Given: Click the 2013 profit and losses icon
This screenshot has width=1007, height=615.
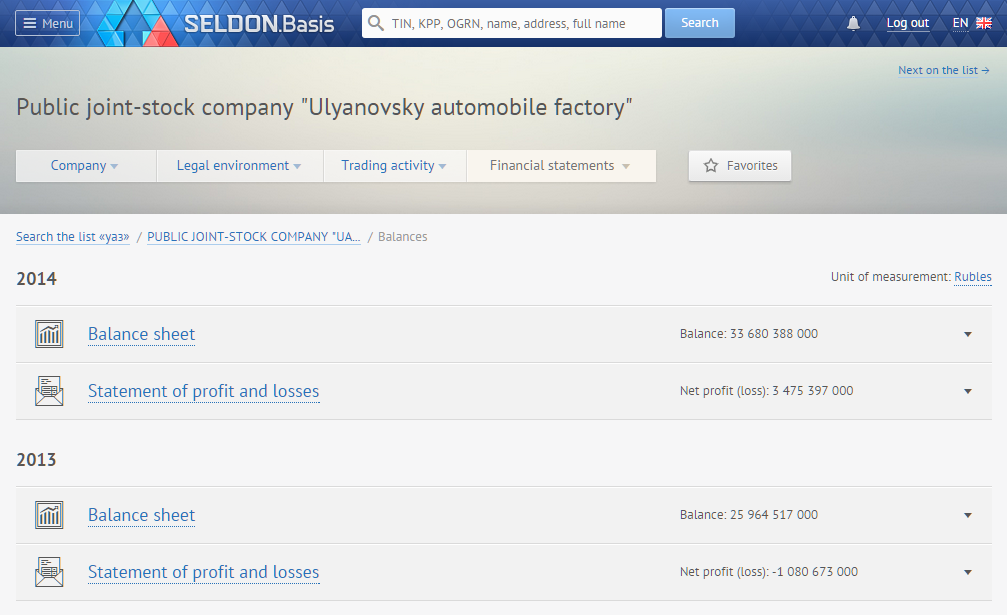Looking at the screenshot, I should pos(49,572).
